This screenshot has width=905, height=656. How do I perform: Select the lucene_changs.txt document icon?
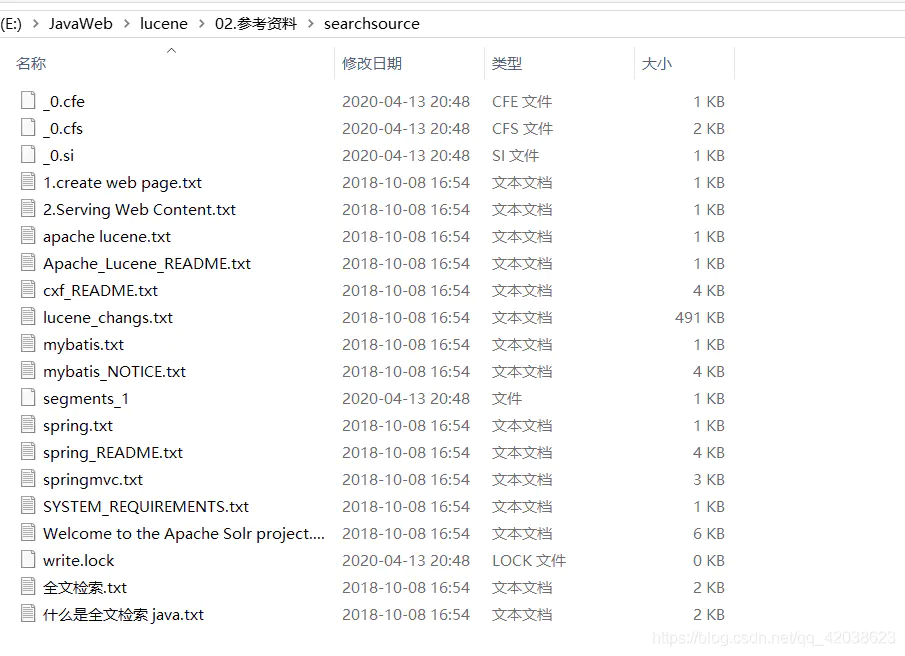(28, 316)
